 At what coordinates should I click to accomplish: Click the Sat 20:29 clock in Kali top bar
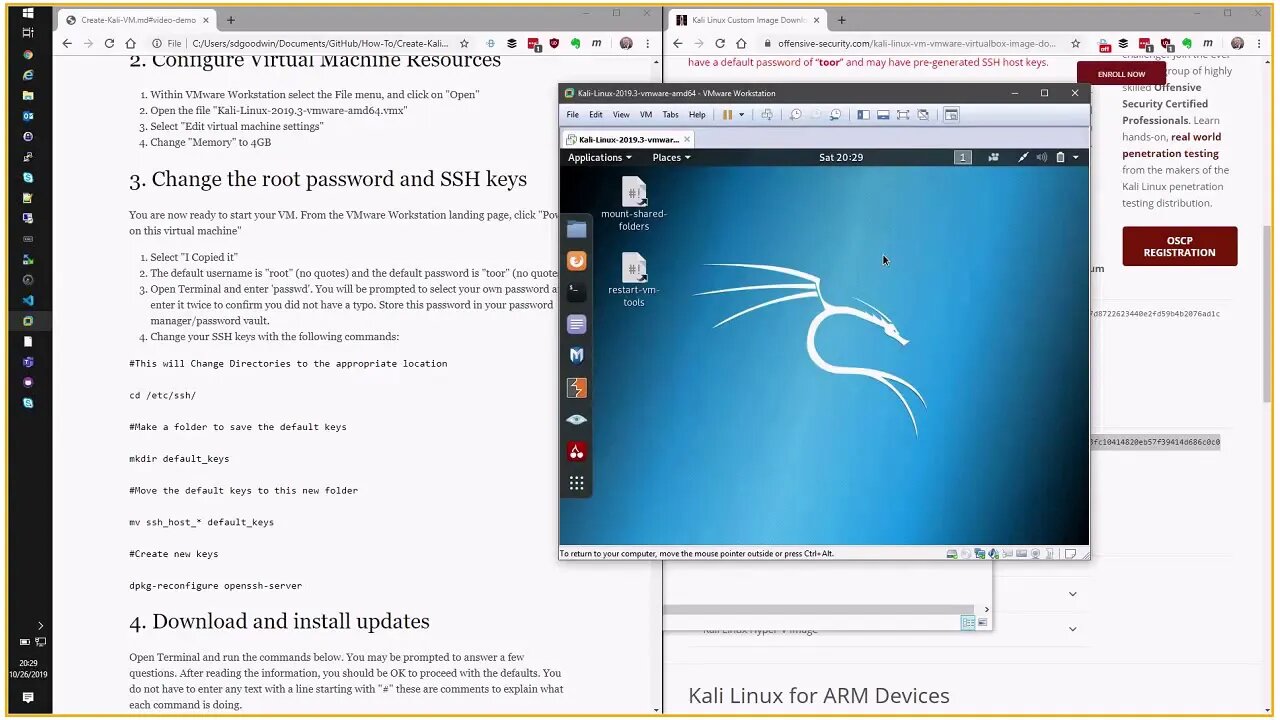840,157
